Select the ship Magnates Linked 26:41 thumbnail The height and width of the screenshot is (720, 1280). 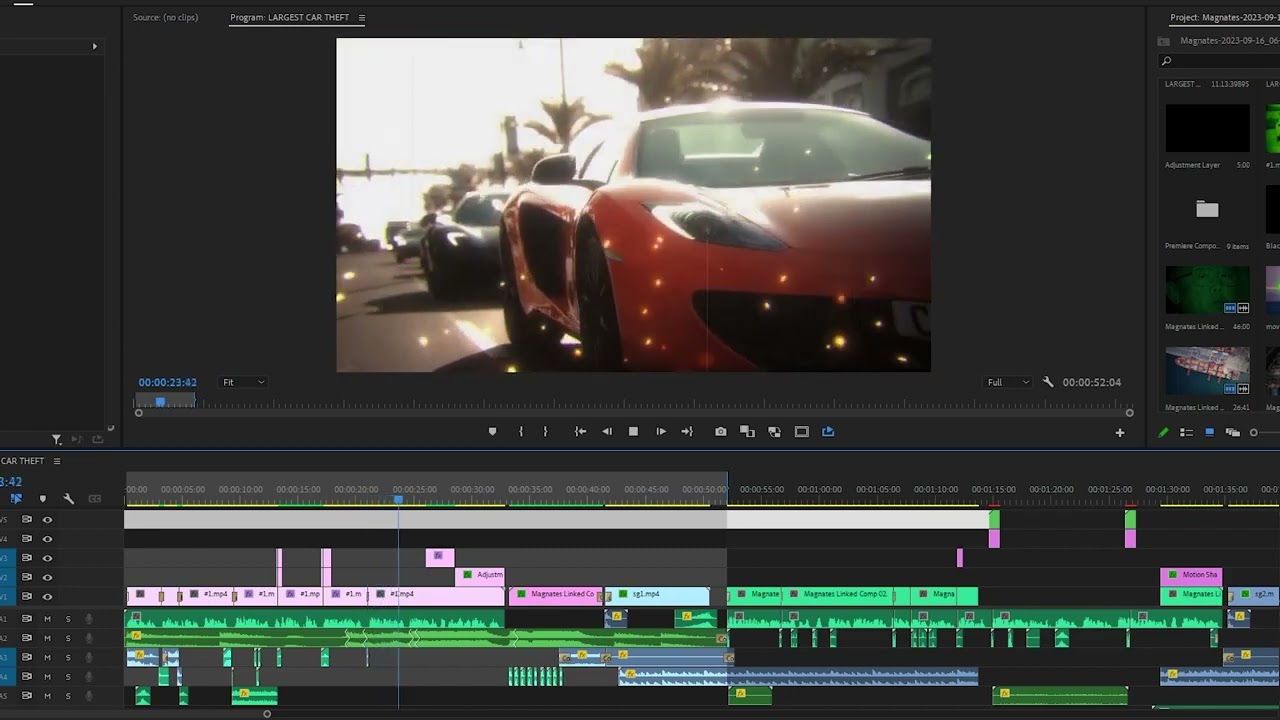(1207, 371)
